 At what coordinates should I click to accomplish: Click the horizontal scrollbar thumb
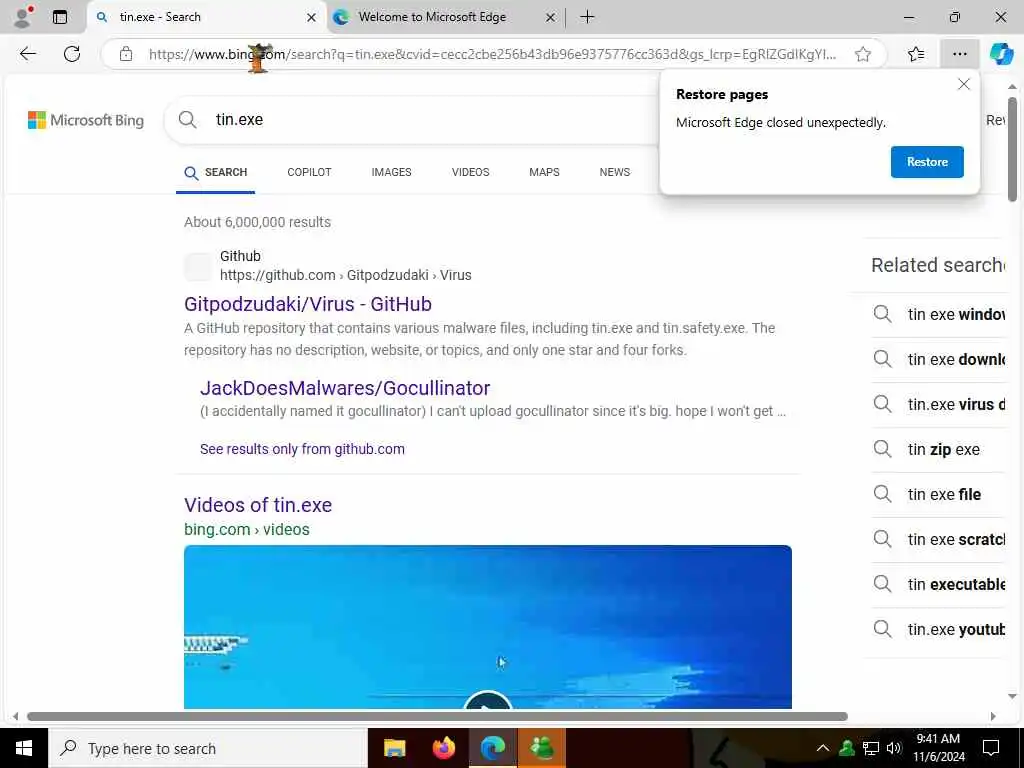(437, 716)
